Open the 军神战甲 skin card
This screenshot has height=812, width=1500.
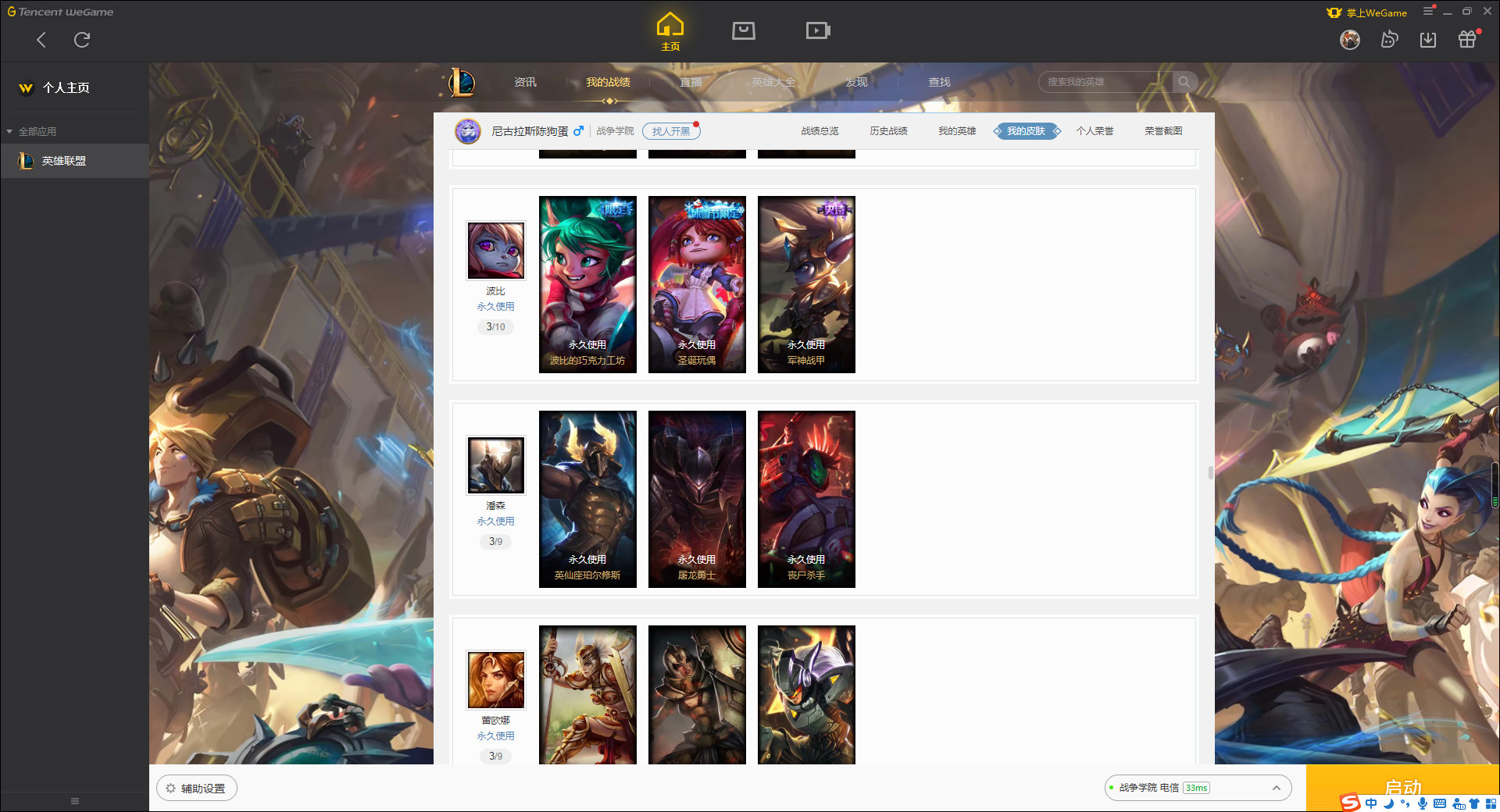[x=806, y=284]
